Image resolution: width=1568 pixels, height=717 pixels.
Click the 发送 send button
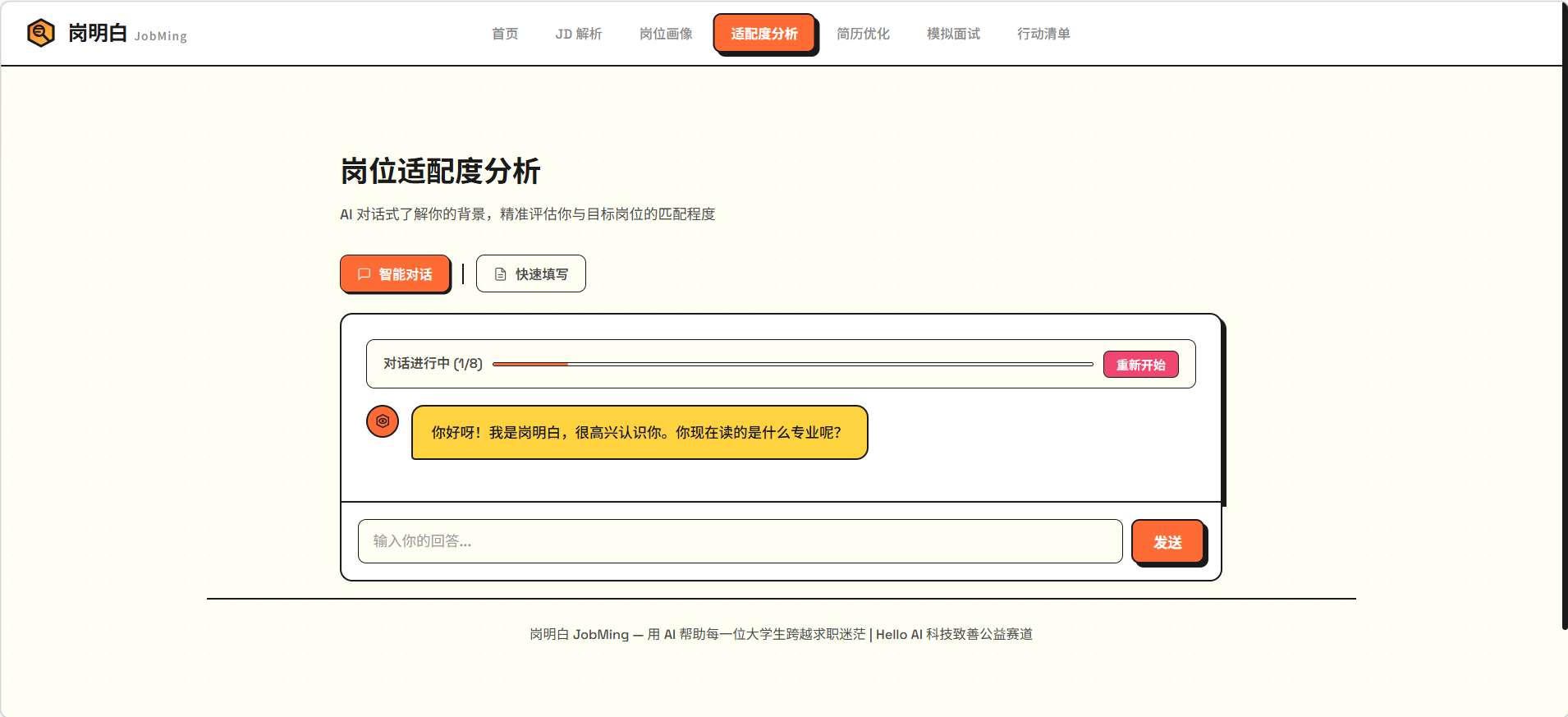(1167, 542)
